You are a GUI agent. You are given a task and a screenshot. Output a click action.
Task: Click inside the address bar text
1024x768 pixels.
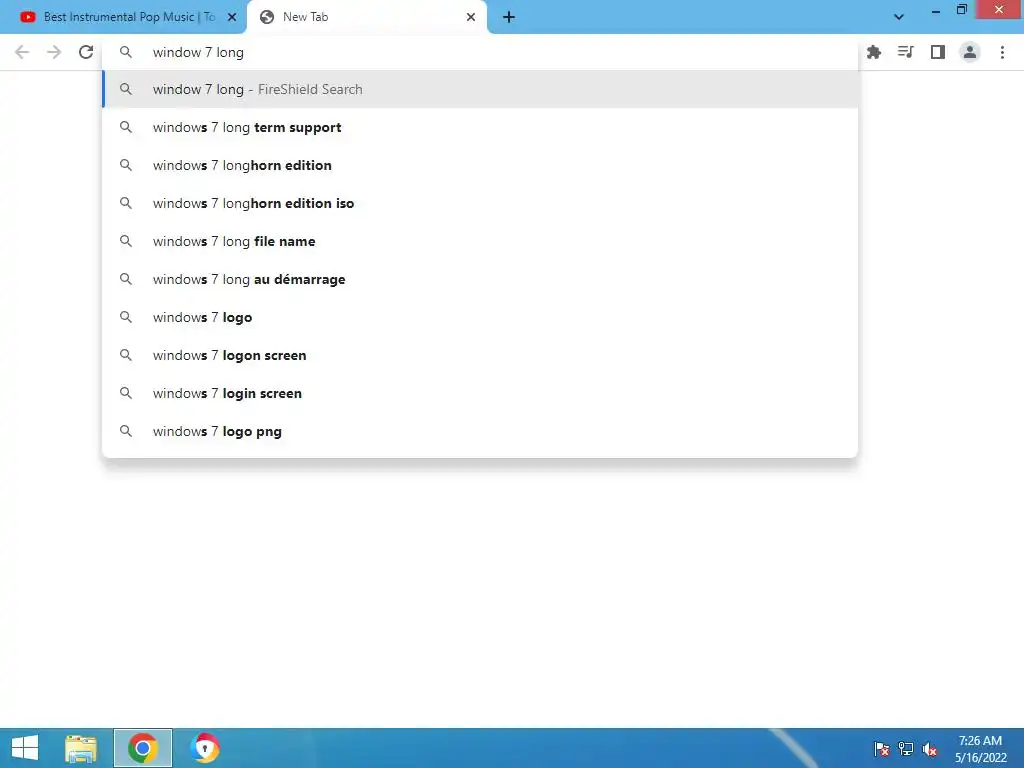pyautogui.click(x=198, y=52)
